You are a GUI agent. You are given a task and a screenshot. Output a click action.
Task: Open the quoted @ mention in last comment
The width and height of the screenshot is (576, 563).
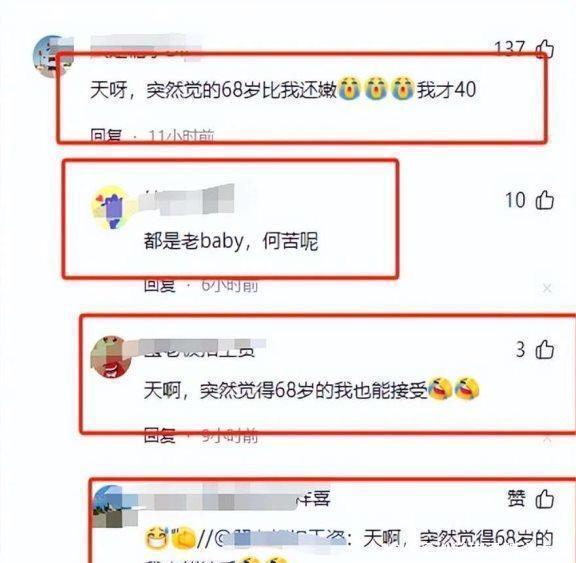click(272, 539)
